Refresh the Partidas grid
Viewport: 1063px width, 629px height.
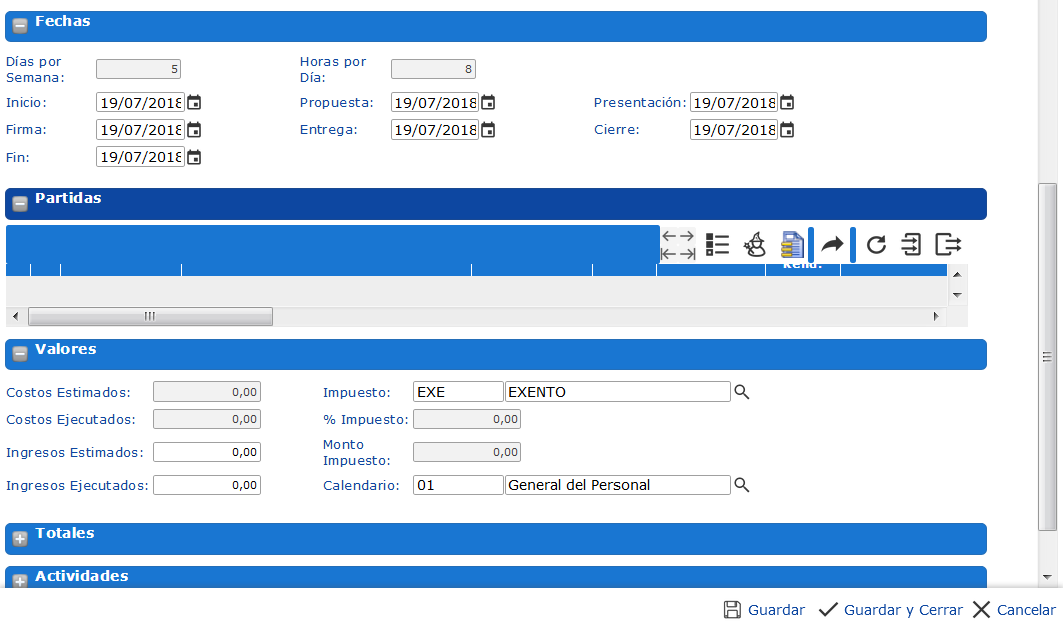876,245
